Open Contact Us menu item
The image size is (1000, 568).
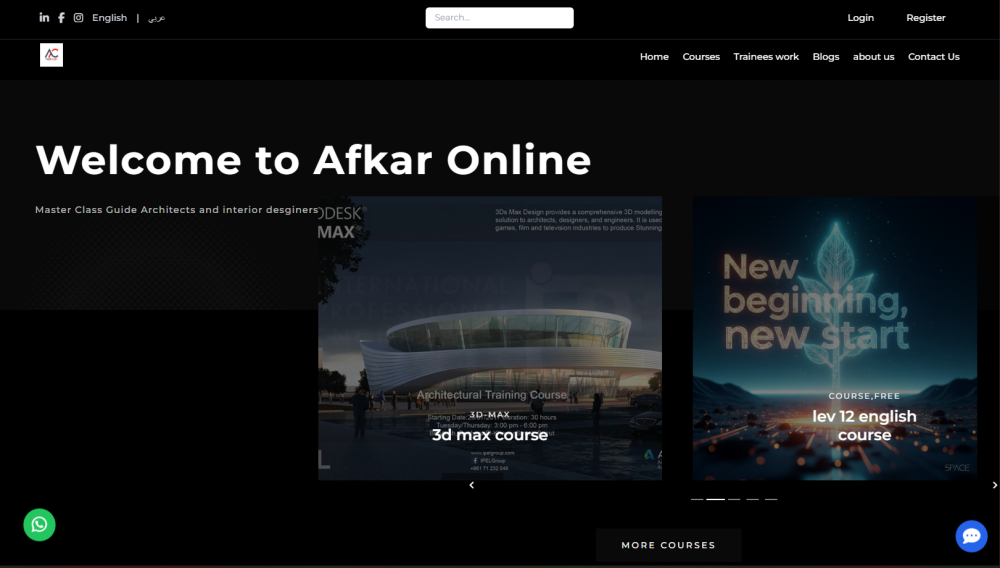click(x=934, y=57)
